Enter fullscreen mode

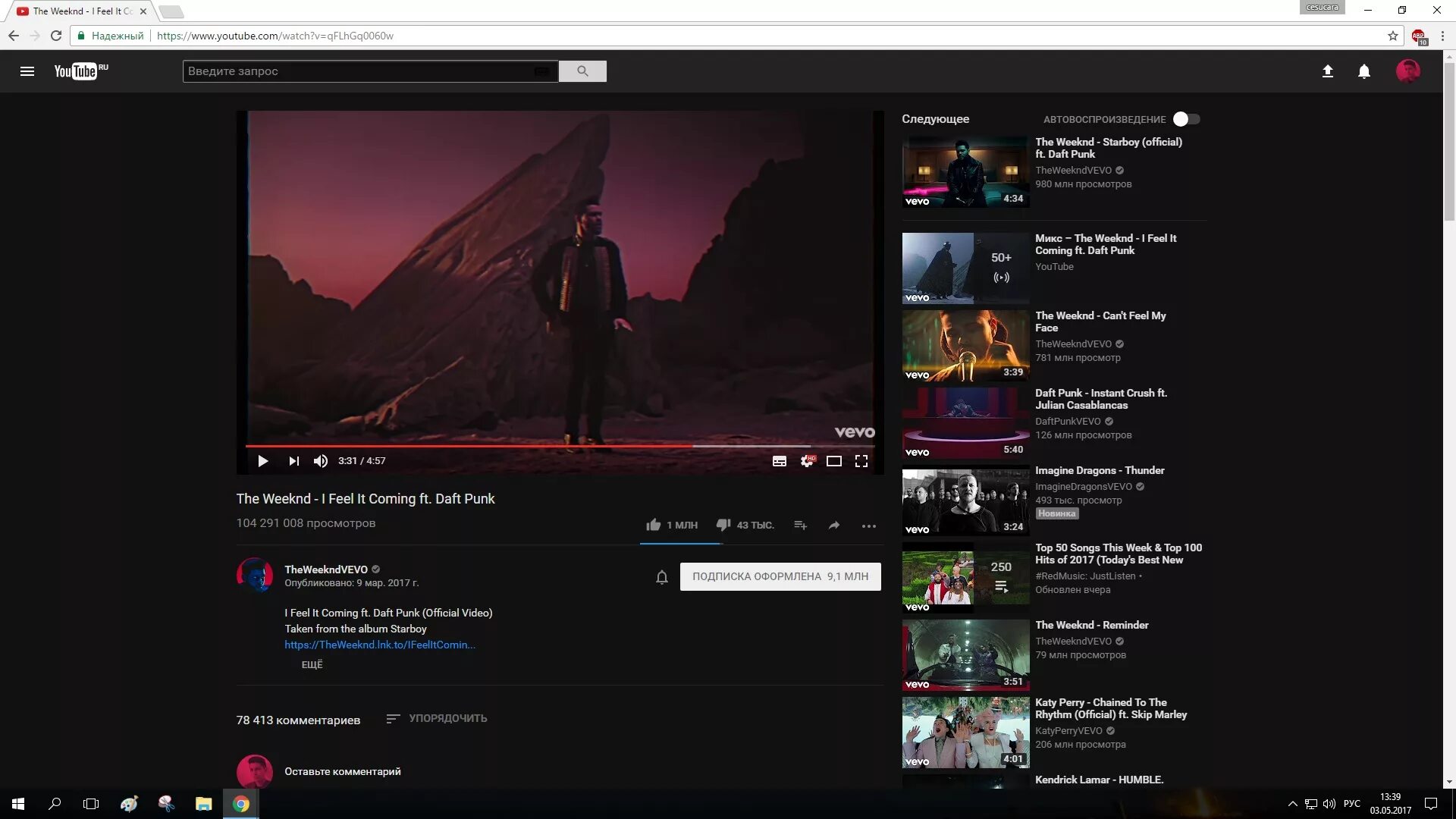(861, 461)
